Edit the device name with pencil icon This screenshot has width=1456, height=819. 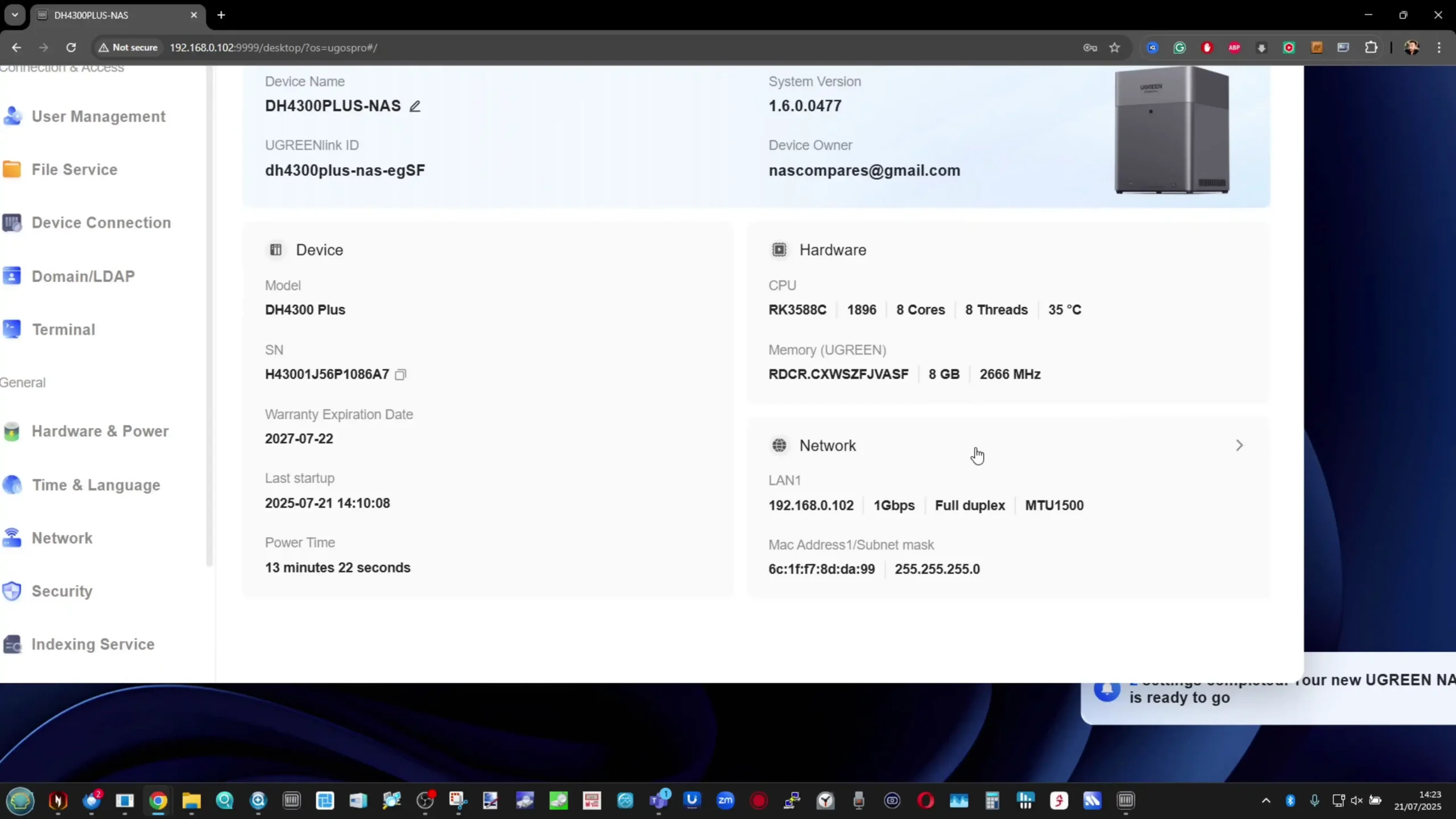tap(415, 106)
